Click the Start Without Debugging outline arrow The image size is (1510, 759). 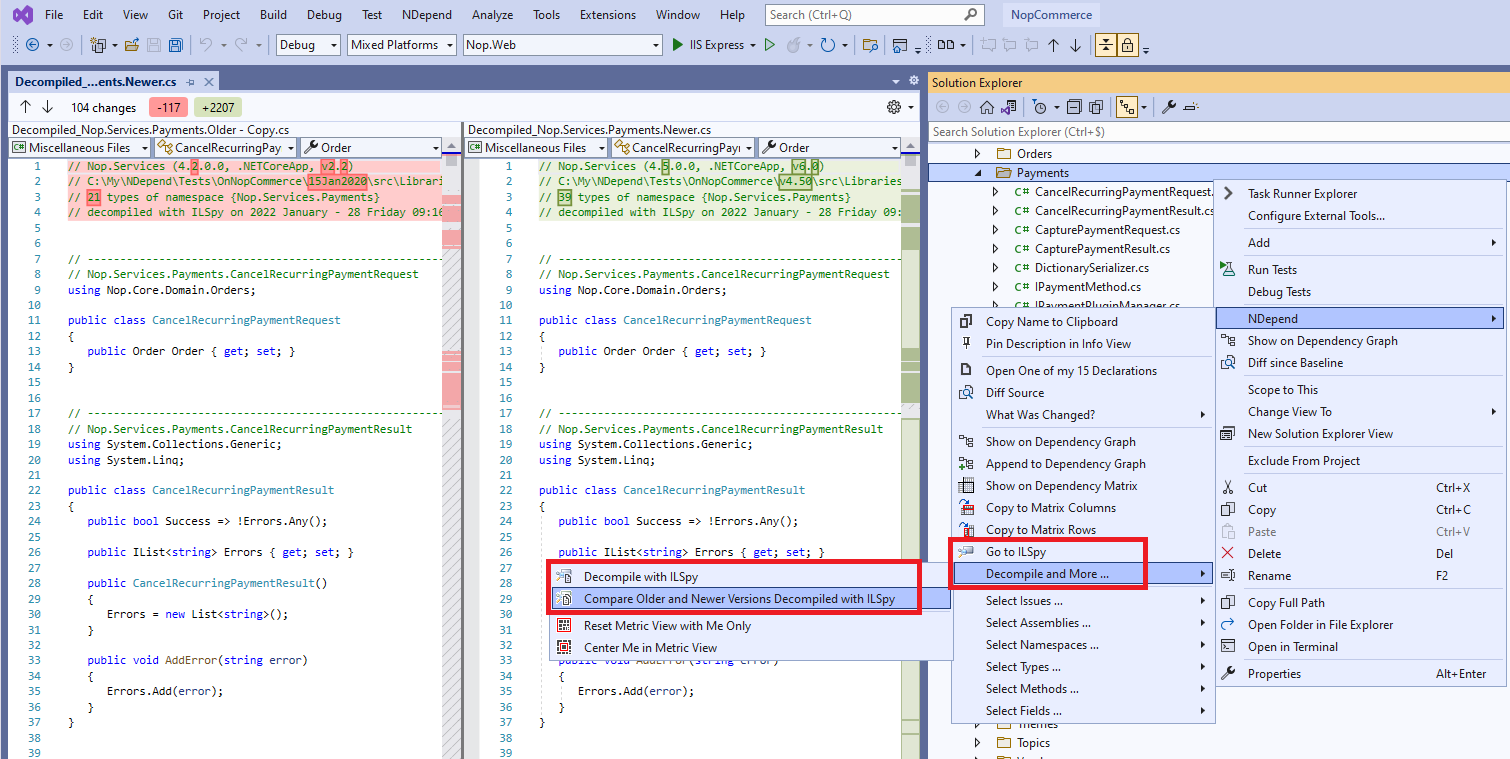(769, 45)
